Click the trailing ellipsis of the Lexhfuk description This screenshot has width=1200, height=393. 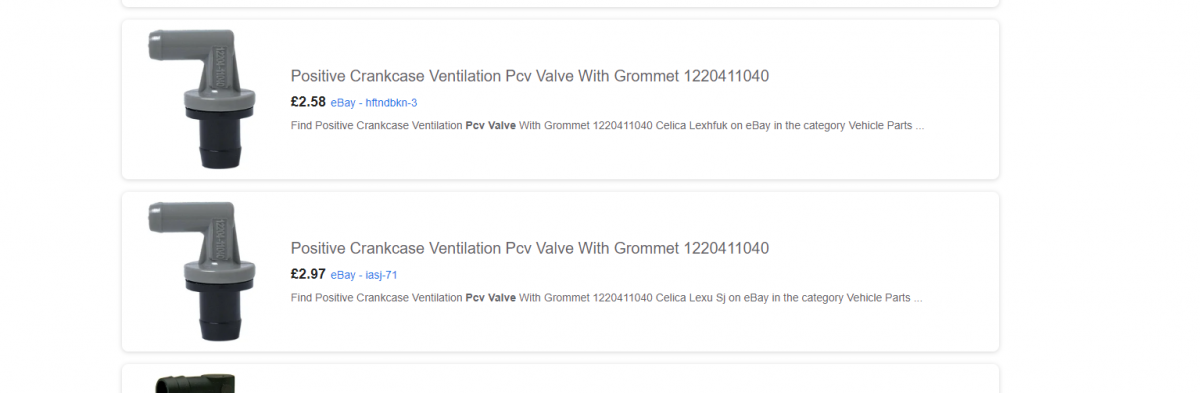click(x=919, y=127)
